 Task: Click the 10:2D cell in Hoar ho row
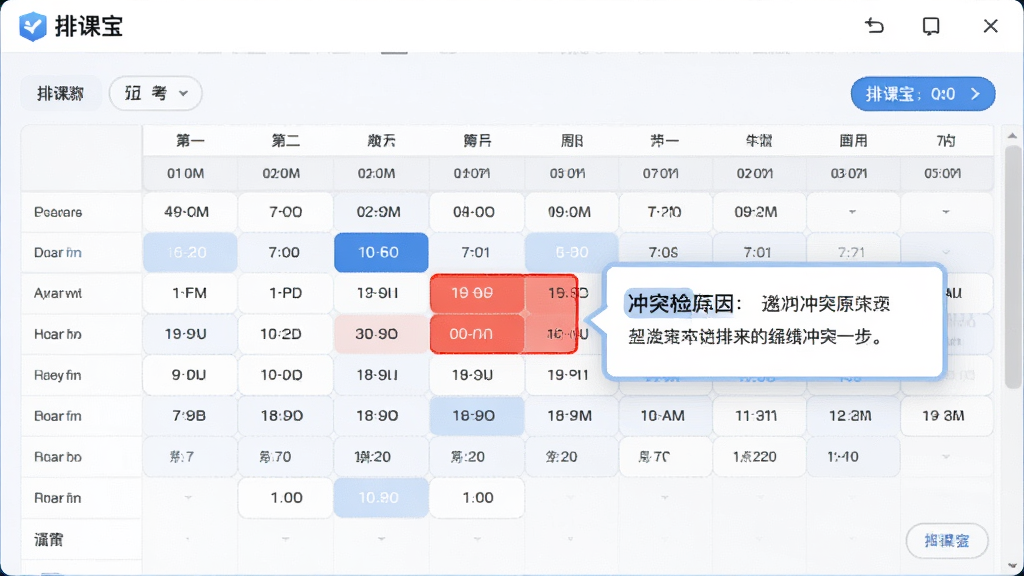coord(285,334)
